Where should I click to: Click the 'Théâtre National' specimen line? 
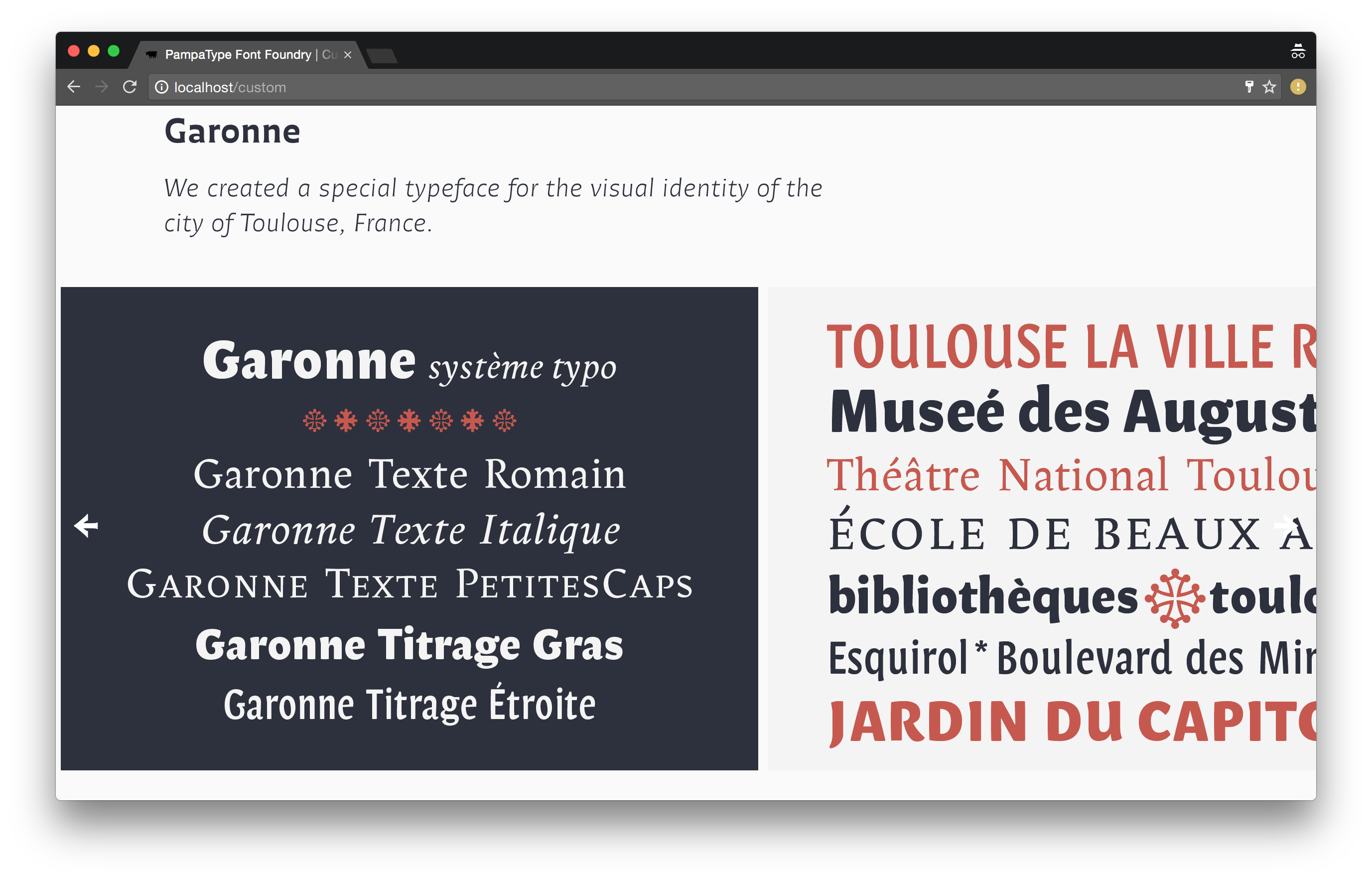coord(1072,474)
